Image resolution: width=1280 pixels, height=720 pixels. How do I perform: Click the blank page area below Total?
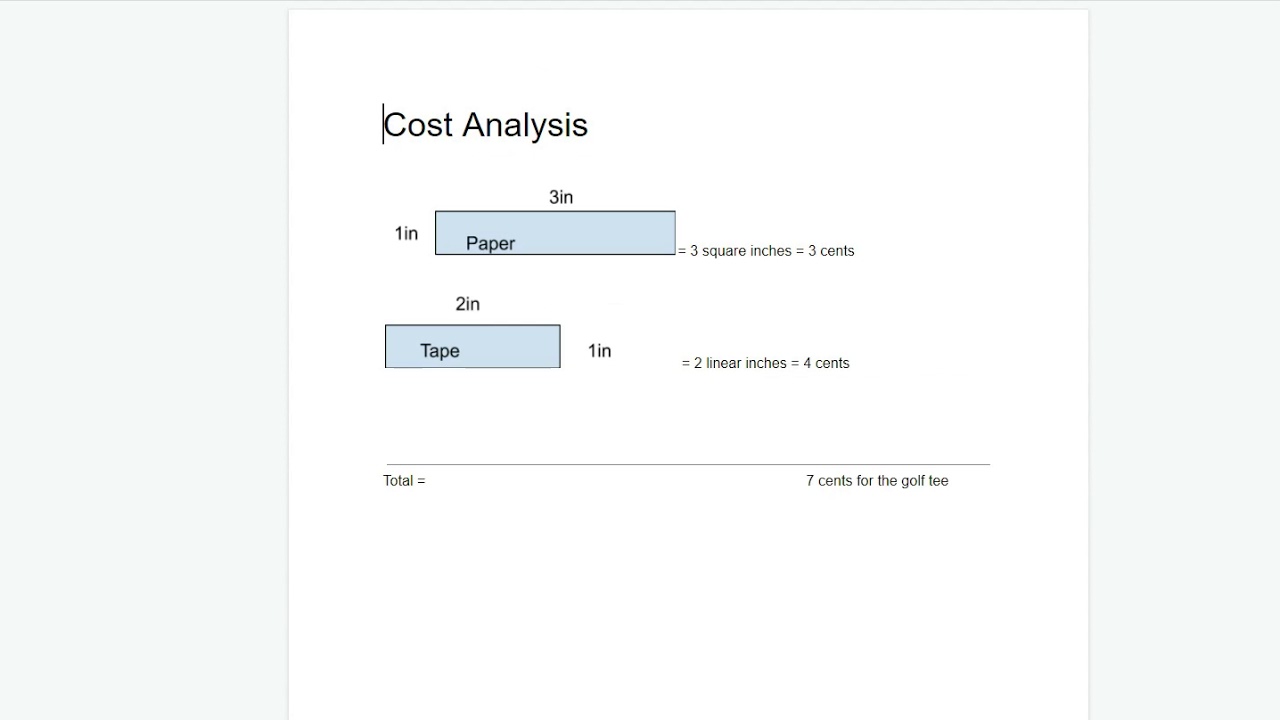point(688,600)
